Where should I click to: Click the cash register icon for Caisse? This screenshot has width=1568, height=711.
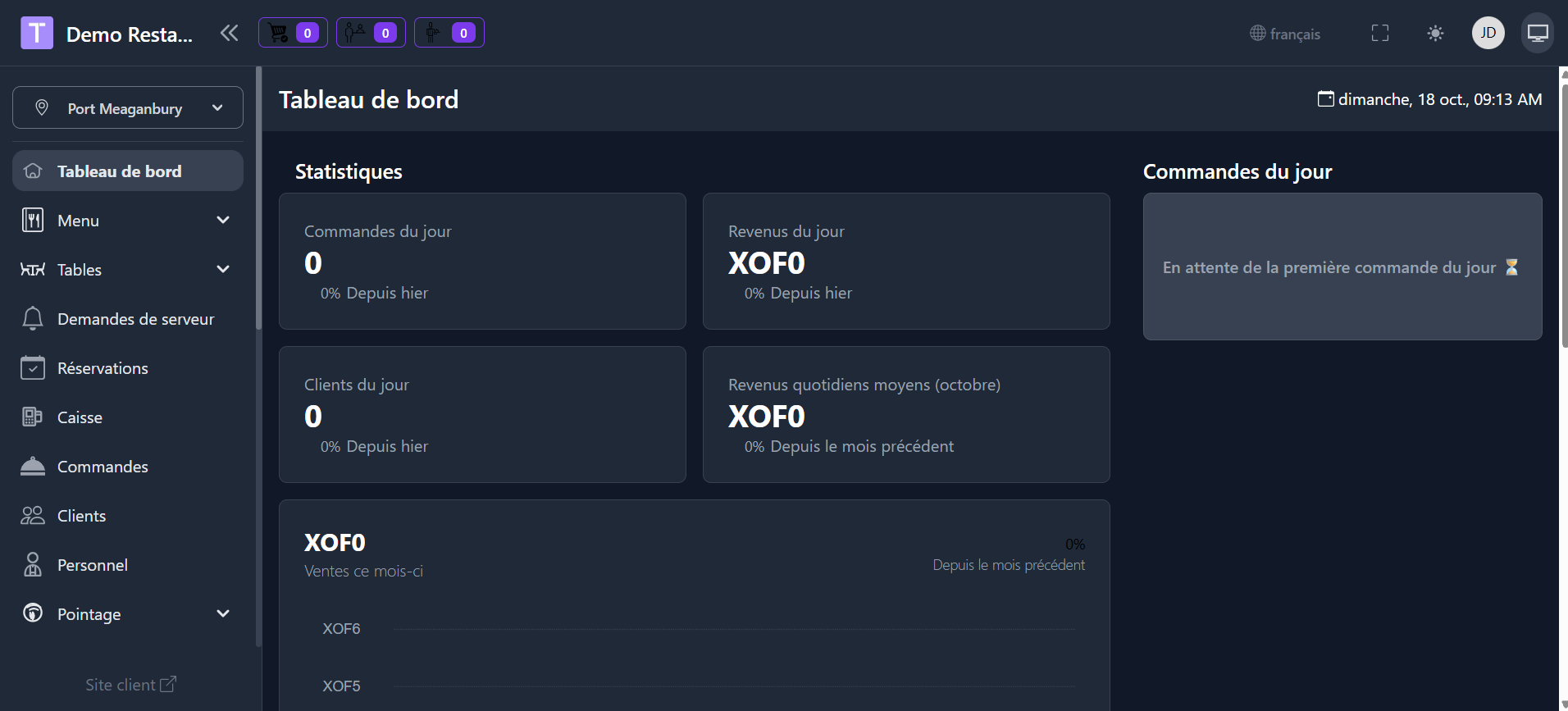click(33, 417)
